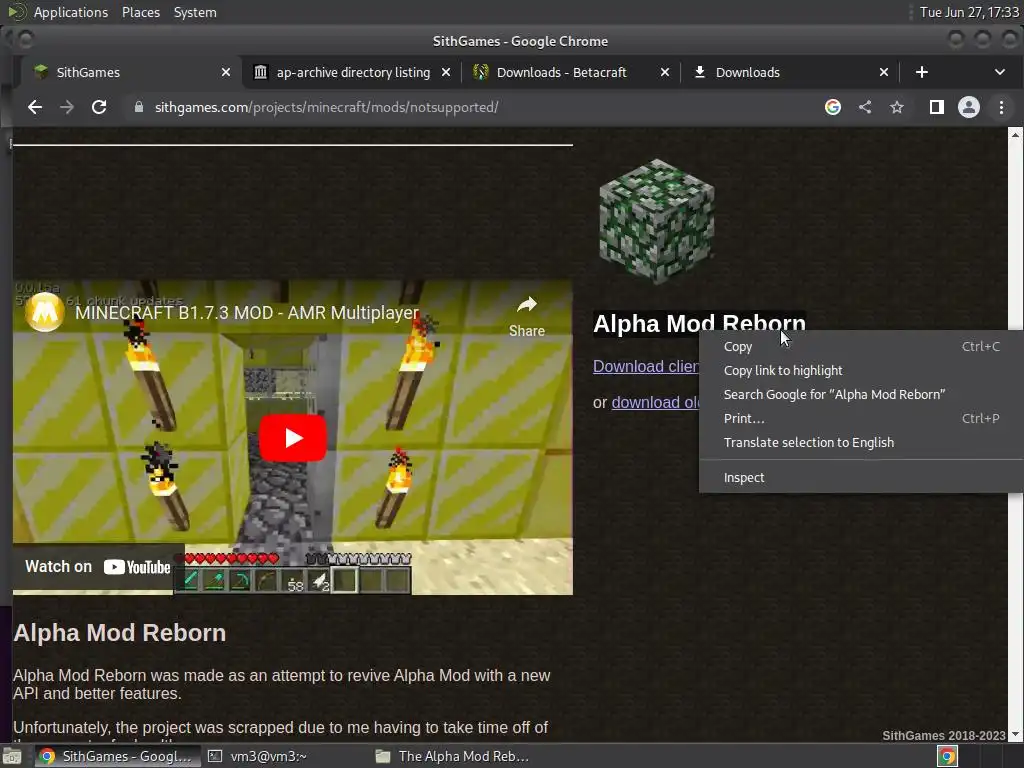Open YouTube channel avatar icon
1024x768 pixels.
pyautogui.click(x=44, y=312)
